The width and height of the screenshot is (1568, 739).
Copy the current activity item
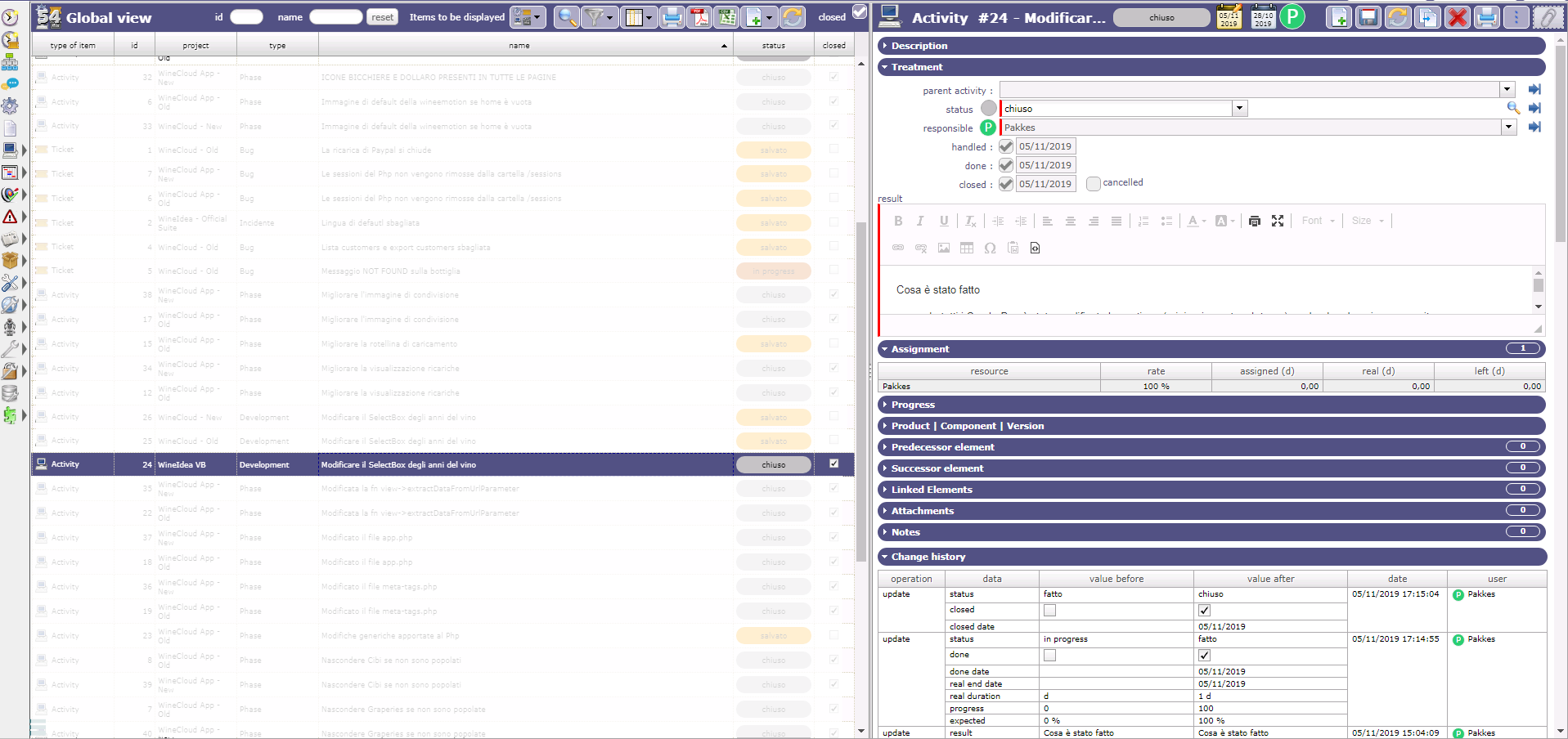pyautogui.click(x=1427, y=17)
